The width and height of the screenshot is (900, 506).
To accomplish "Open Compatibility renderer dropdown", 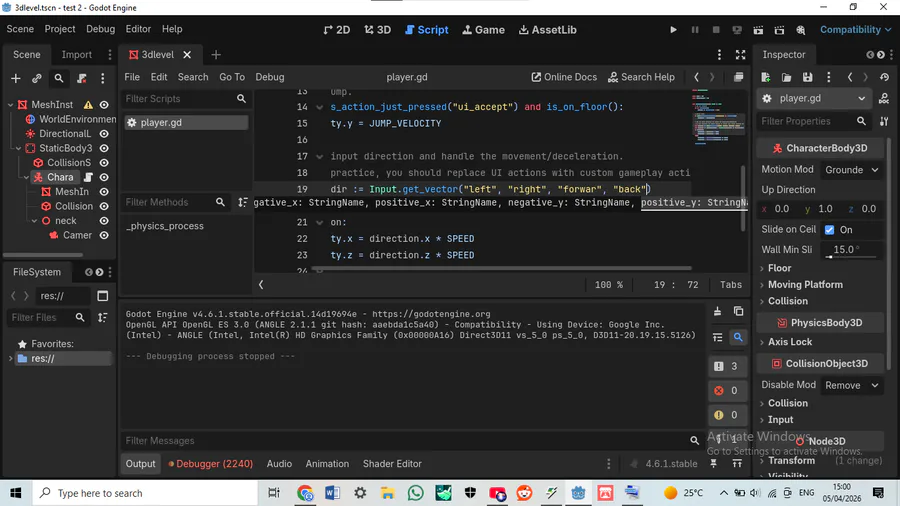I will click(855, 30).
